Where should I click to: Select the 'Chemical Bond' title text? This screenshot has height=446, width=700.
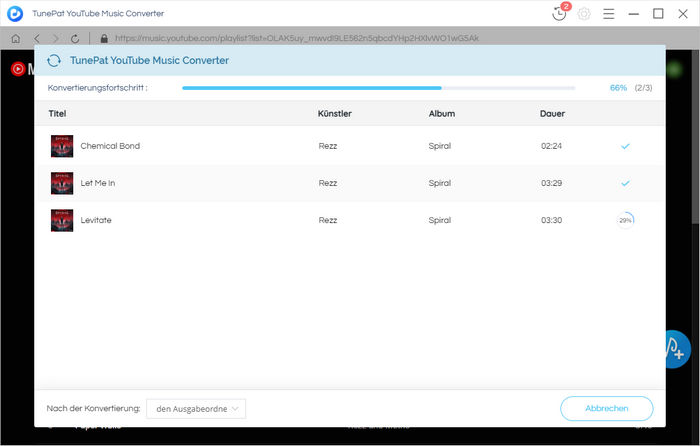click(110, 146)
